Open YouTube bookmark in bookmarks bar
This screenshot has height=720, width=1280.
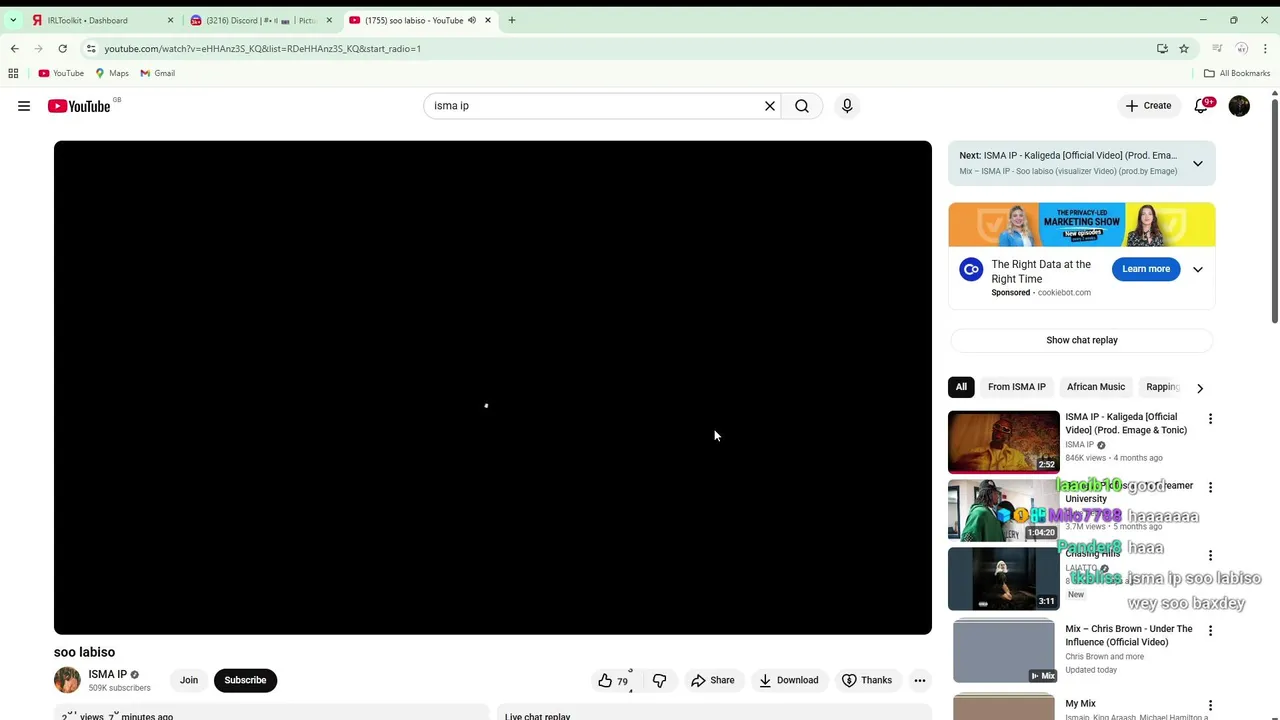pos(61,73)
